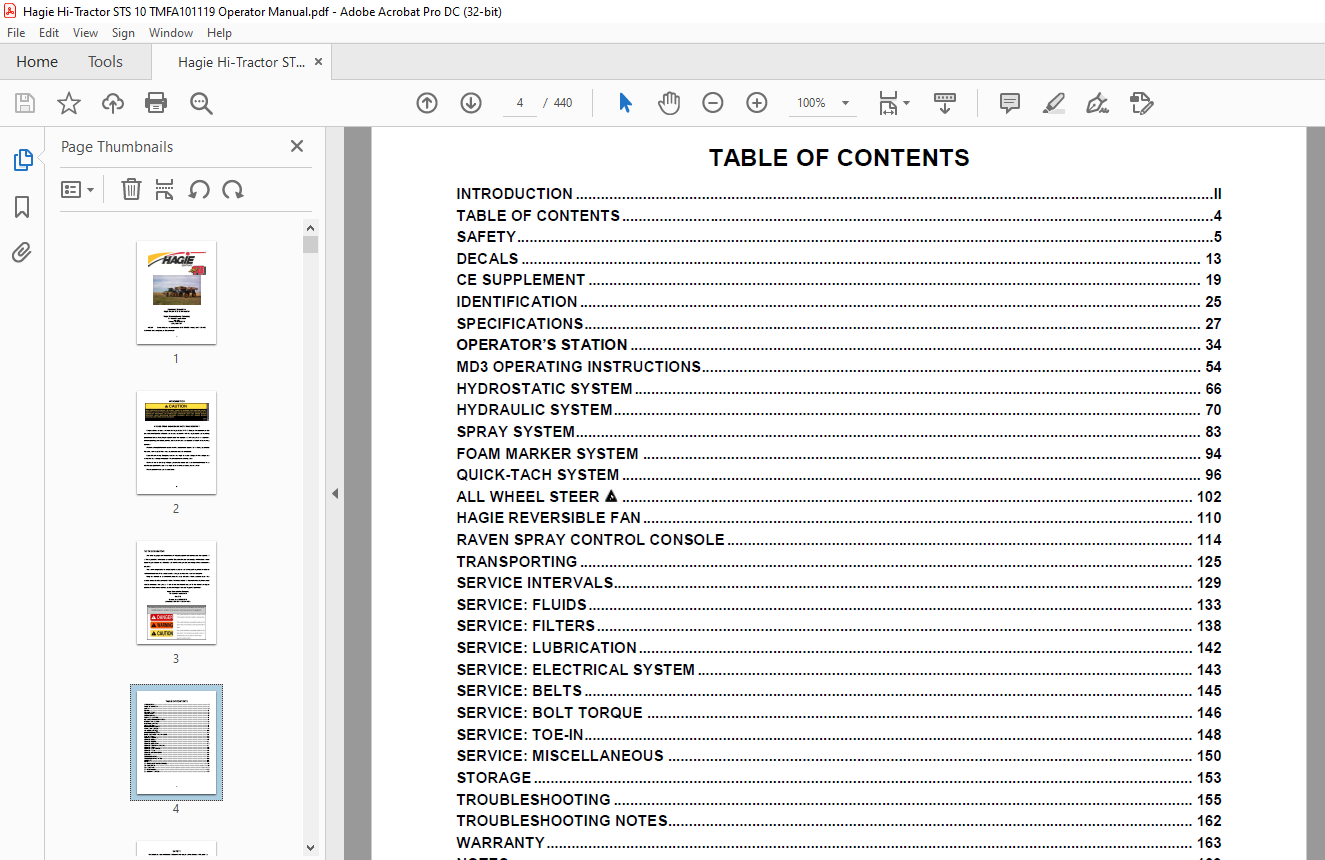Click the SERVICE: BELTS contents entry

839,691
